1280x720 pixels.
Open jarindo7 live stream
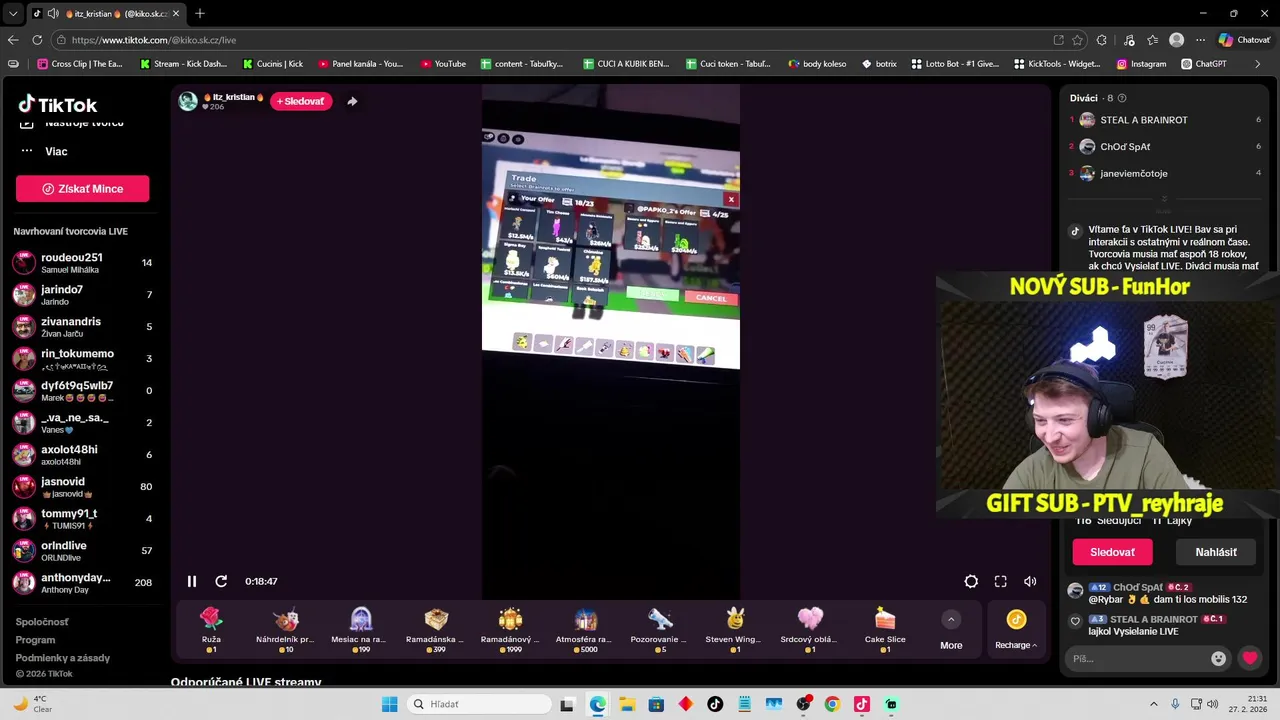coord(82,295)
